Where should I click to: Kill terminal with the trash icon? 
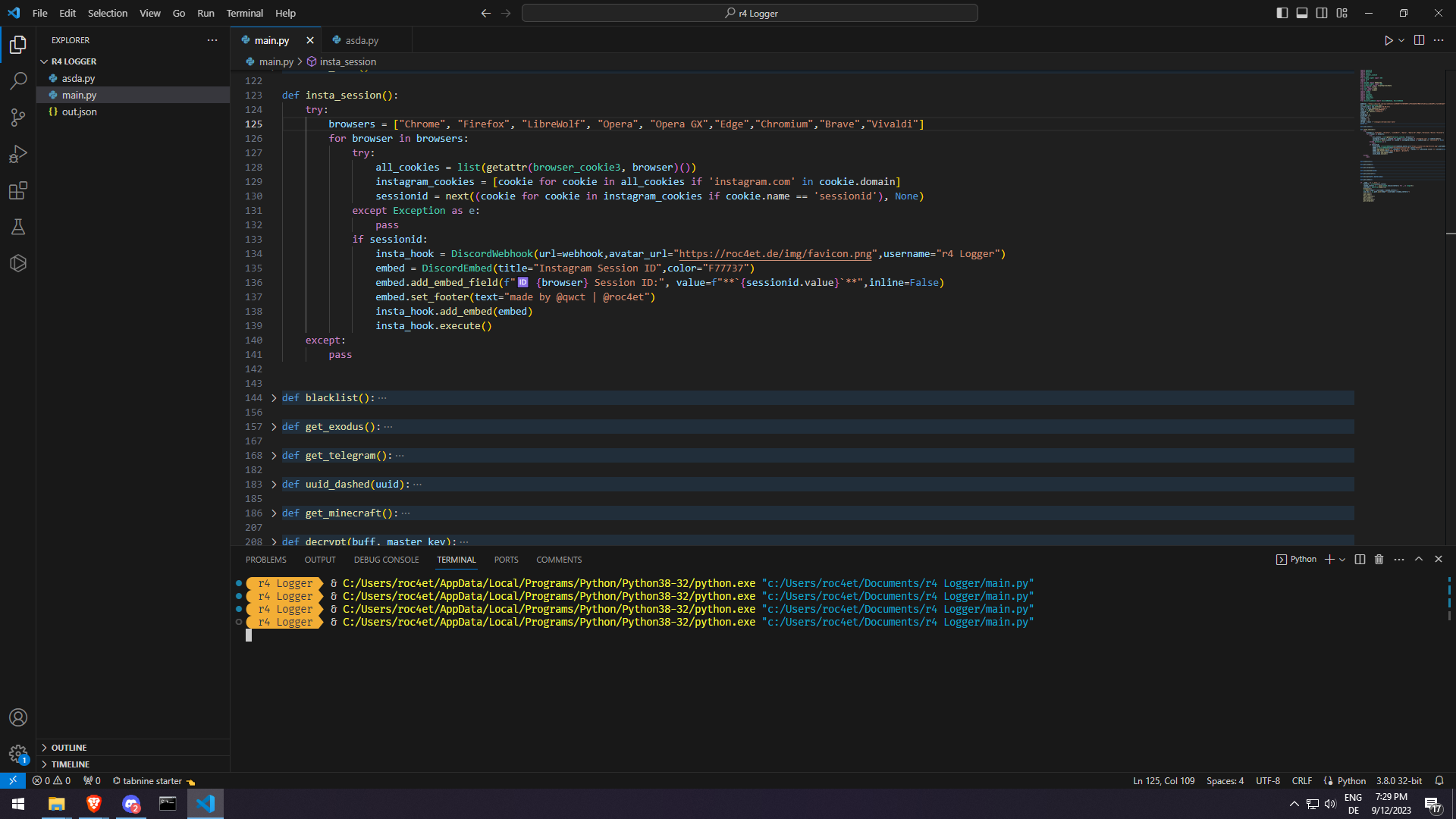[1379, 560]
